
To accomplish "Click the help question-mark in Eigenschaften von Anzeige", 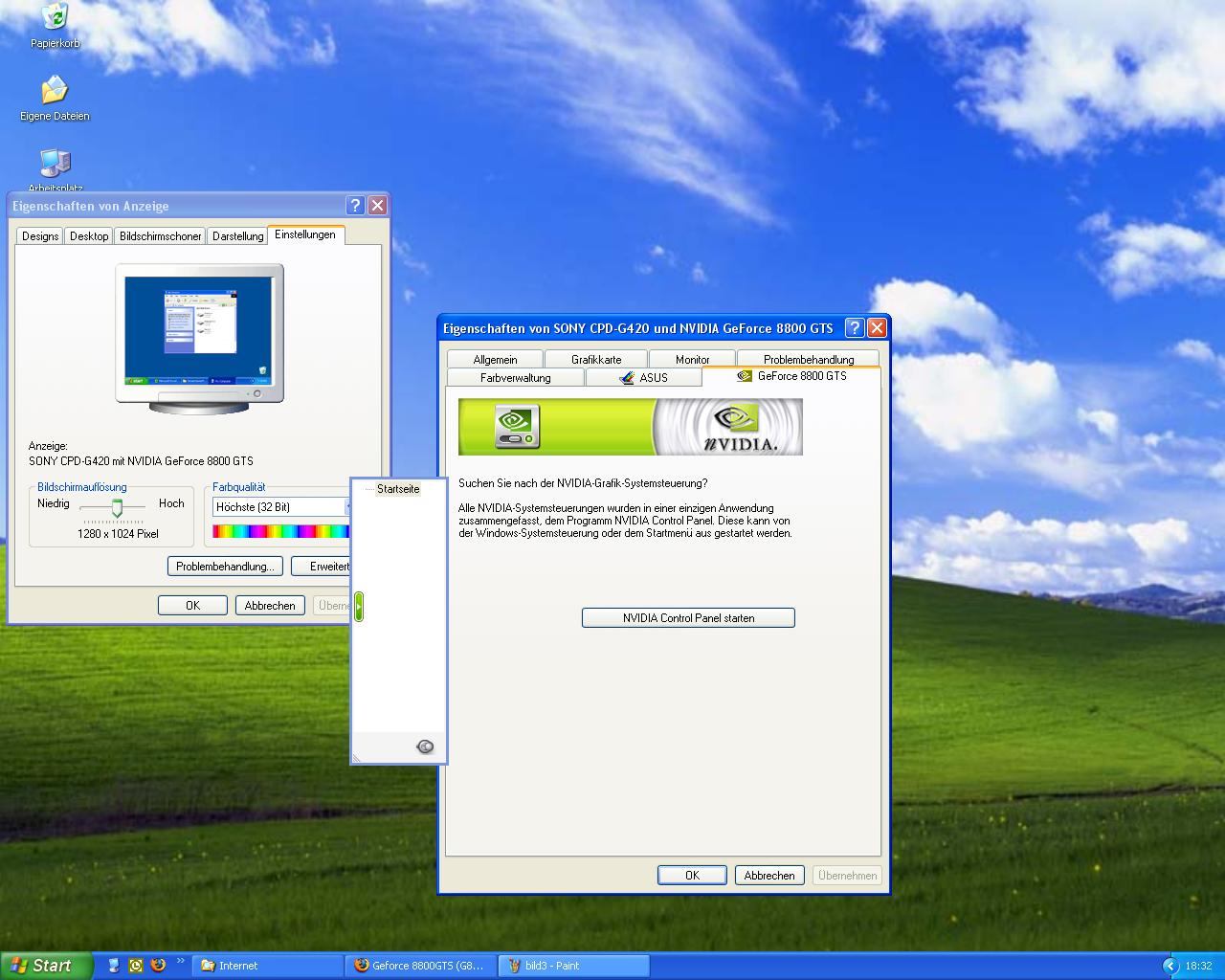I will (355, 206).
